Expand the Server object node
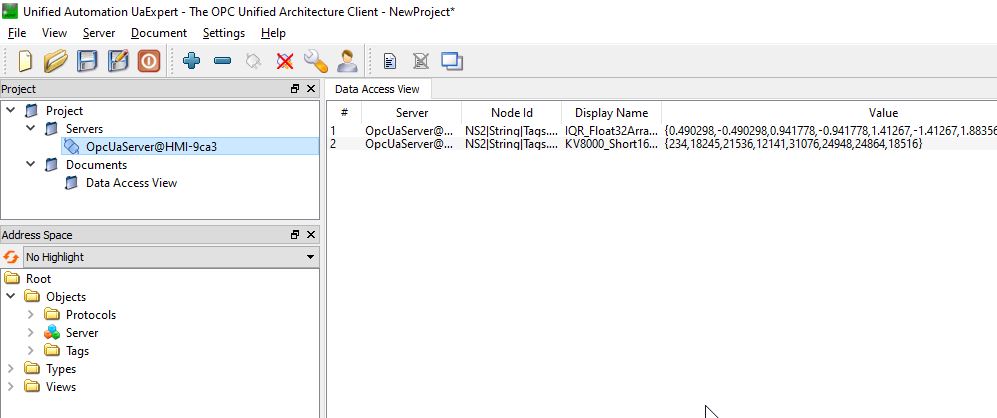The height and width of the screenshot is (418, 997). [31, 333]
